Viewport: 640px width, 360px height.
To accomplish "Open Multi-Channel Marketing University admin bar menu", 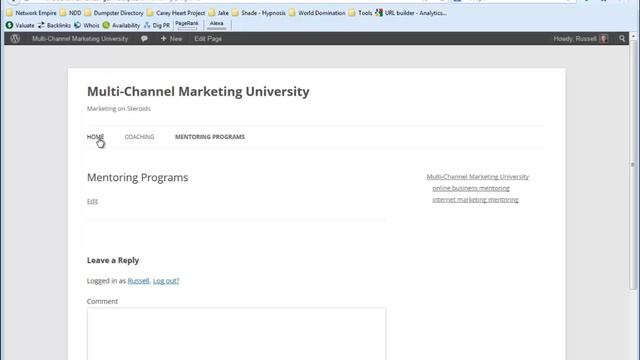I will tap(80, 39).
